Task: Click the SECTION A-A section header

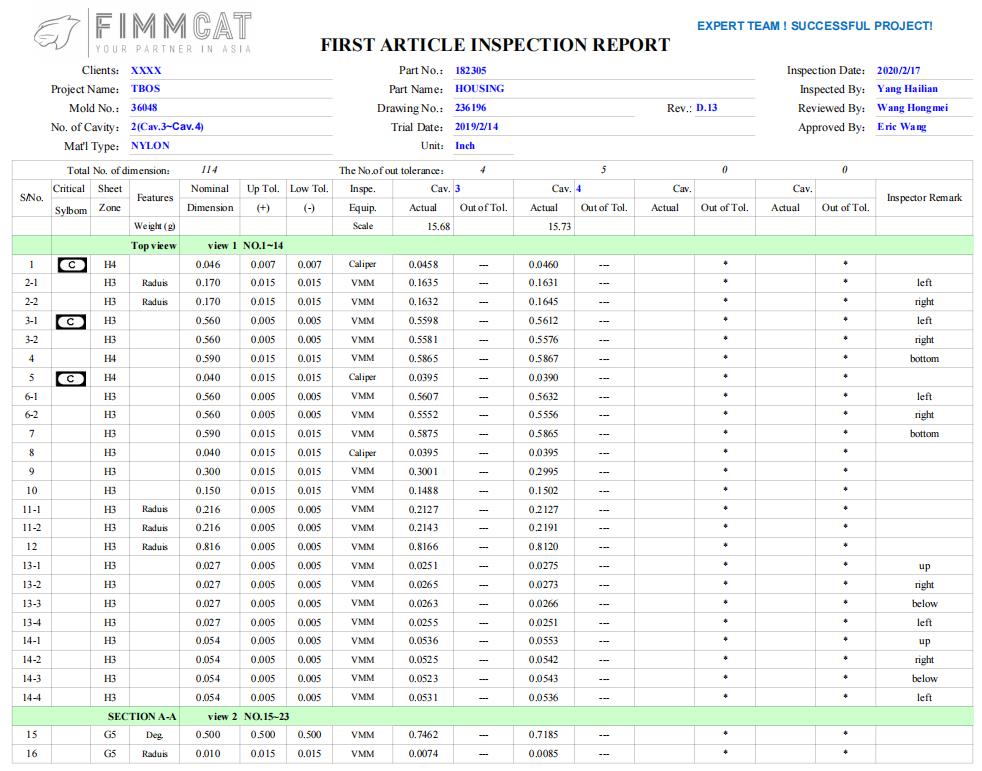Action: [x=142, y=717]
